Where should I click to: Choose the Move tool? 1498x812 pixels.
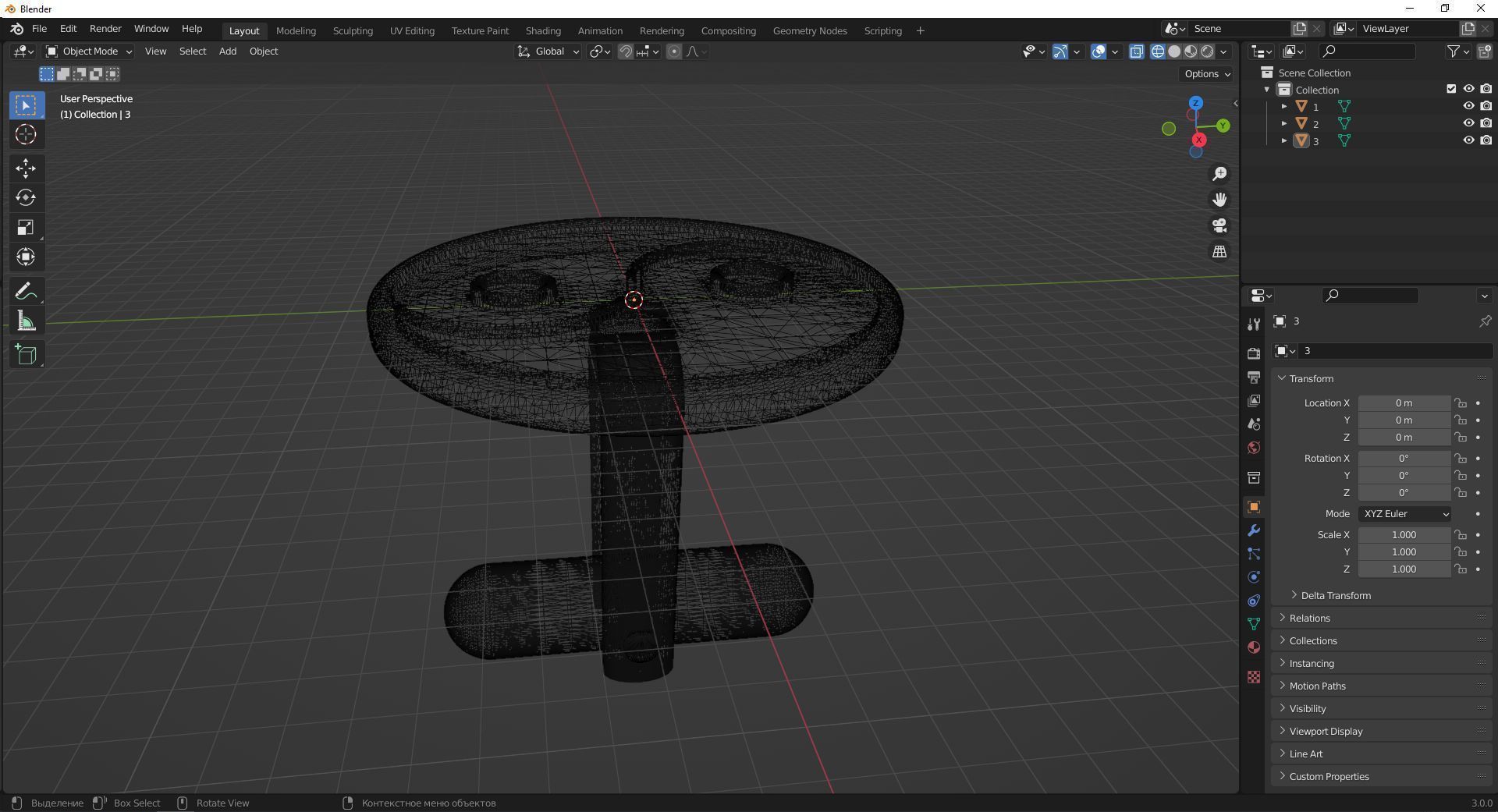(26, 168)
